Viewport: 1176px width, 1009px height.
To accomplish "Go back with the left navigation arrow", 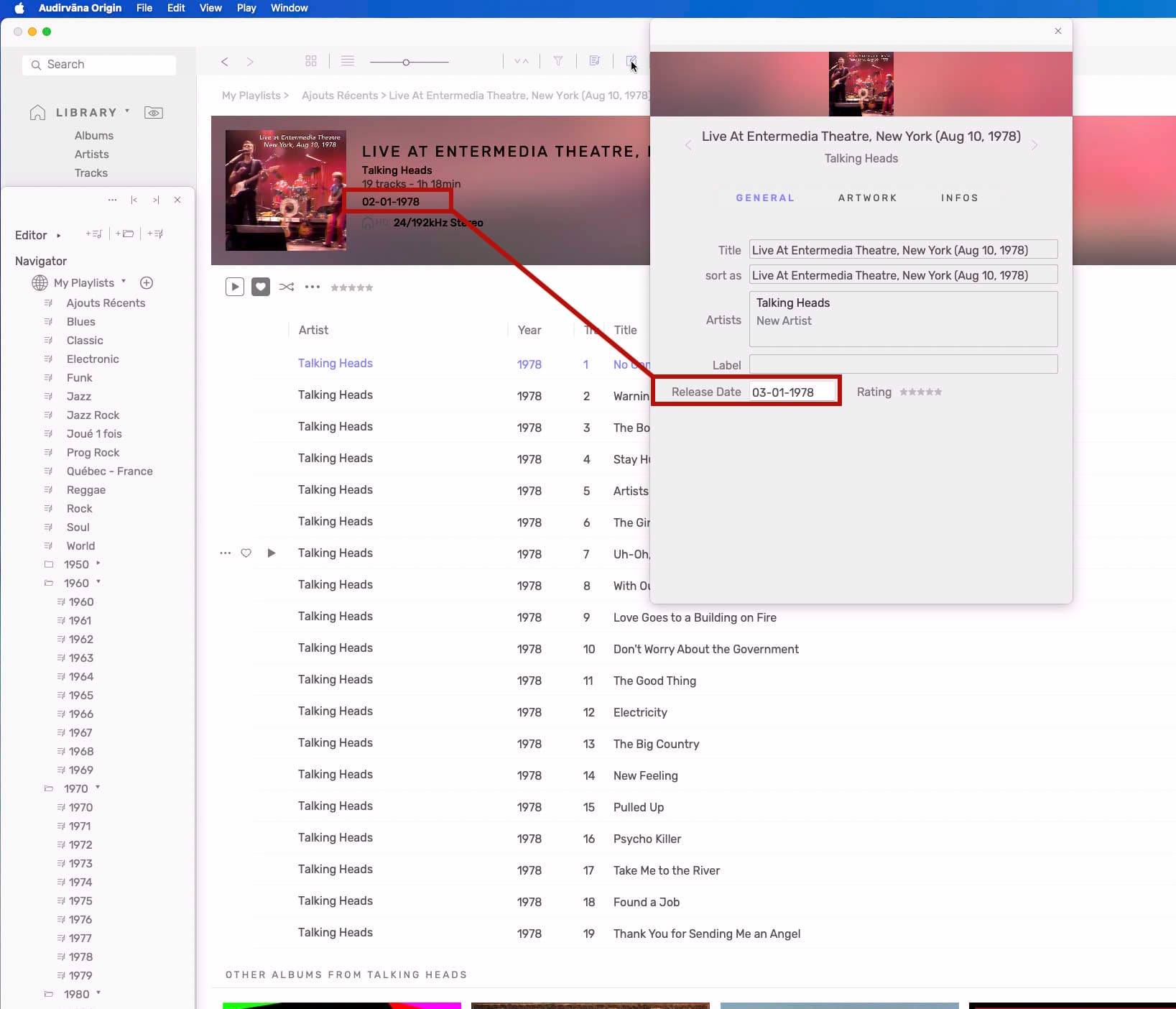I will pyautogui.click(x=225, y=62).
